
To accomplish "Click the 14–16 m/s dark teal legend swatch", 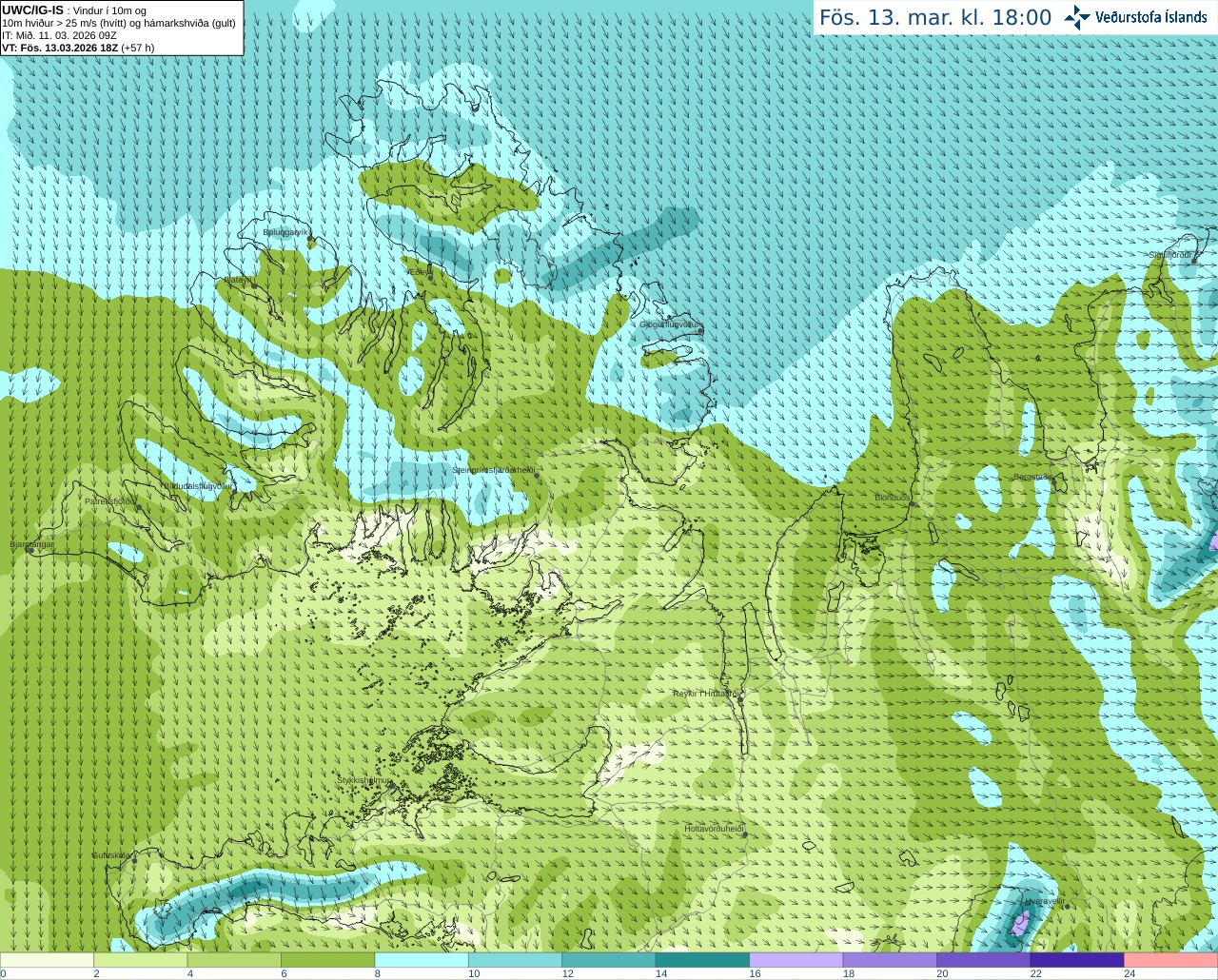I will pos(702,960).
